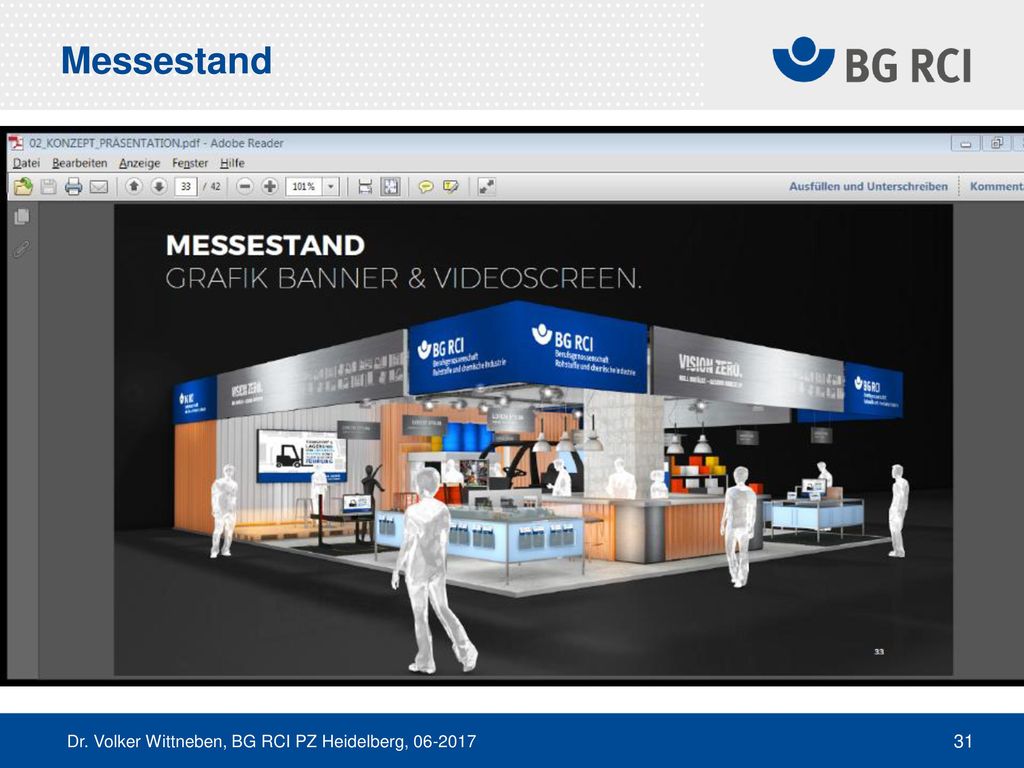Click the 'GRAFIK BANNER & VIDEOSCREEN.' subtitle text
1024x768 pixels.
pyautogui.click(x=404, y=279)
